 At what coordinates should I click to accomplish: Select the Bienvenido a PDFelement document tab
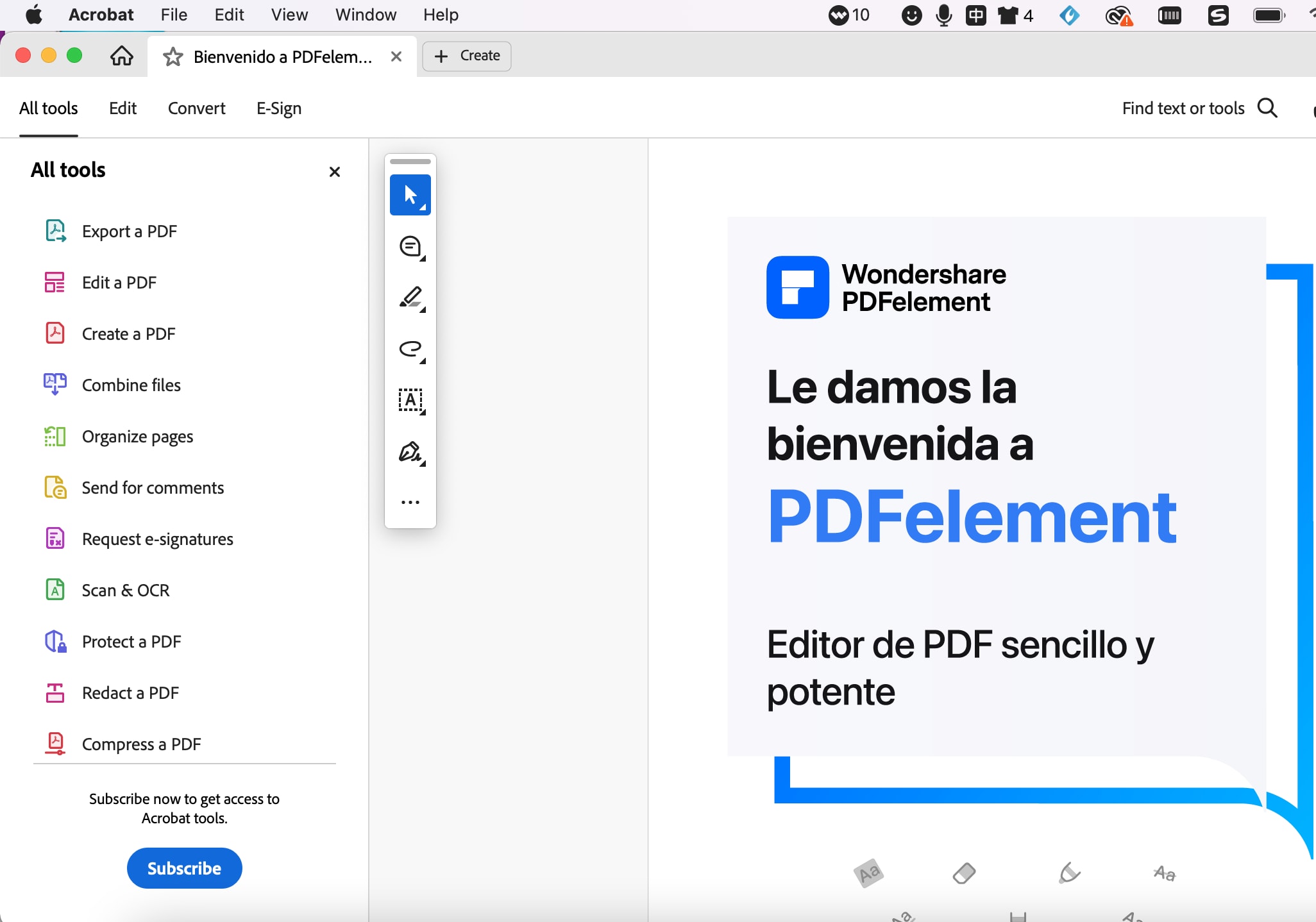point(282,56)
